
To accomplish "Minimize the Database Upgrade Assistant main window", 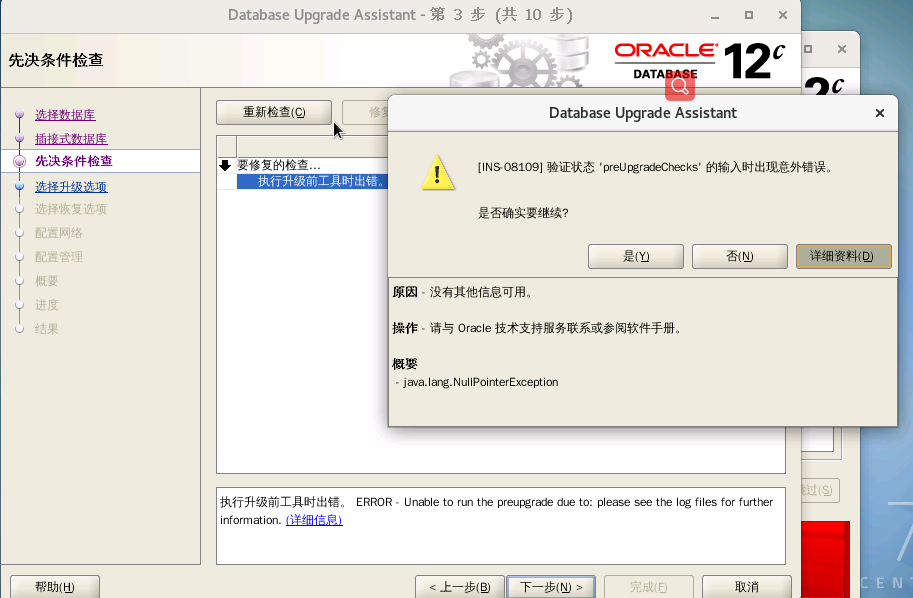I will click(x=715, y=16).
